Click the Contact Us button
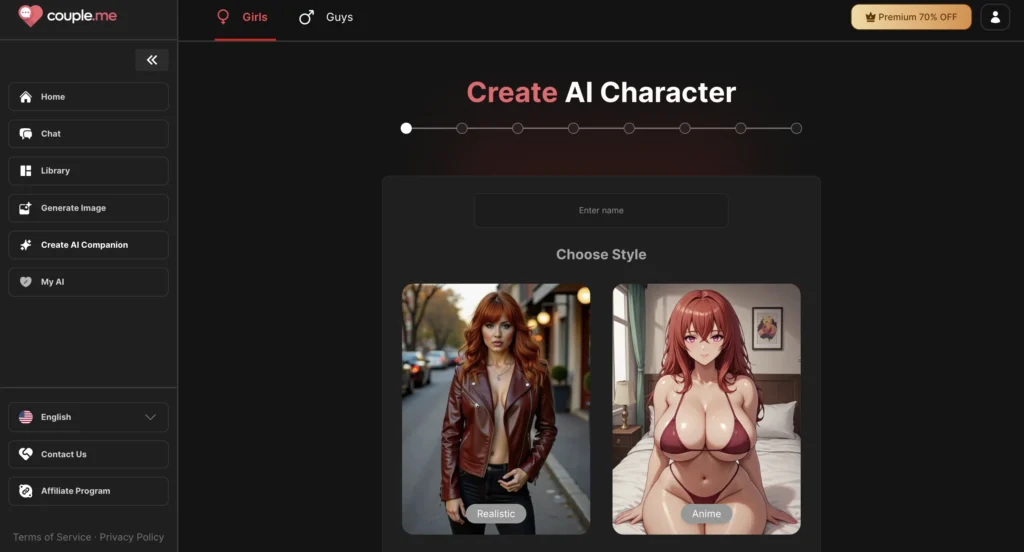 pyautogui.click(x=88, y=454)
